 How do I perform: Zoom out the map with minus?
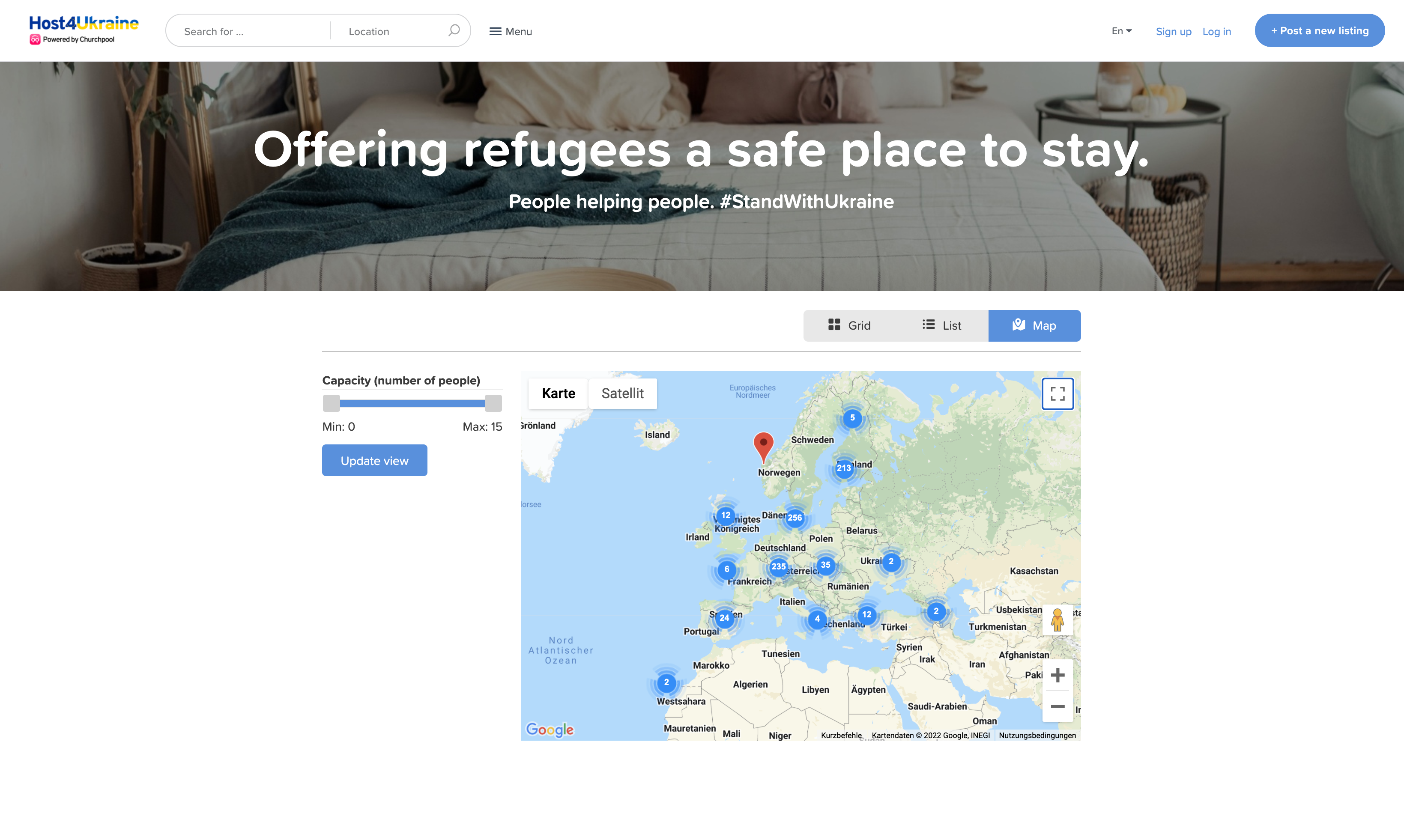tap(1057, 706)
